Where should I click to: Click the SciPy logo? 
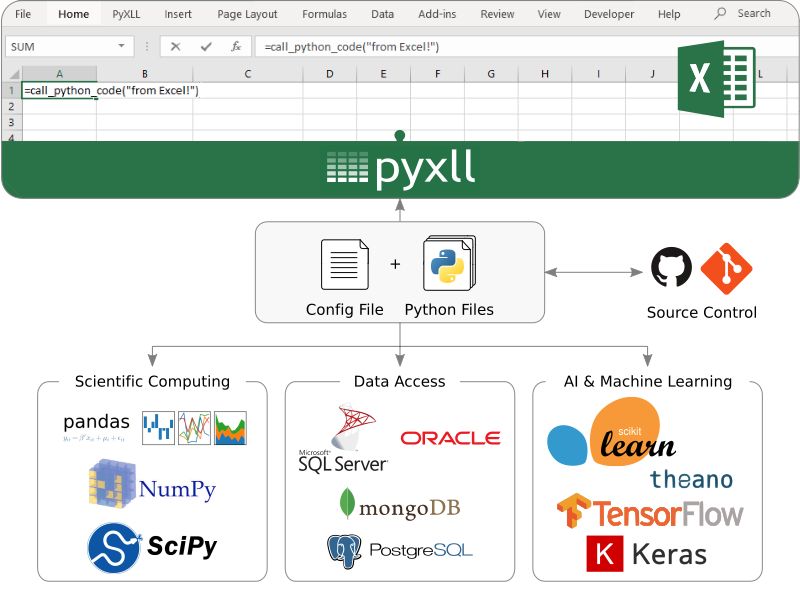pos(152,547)
